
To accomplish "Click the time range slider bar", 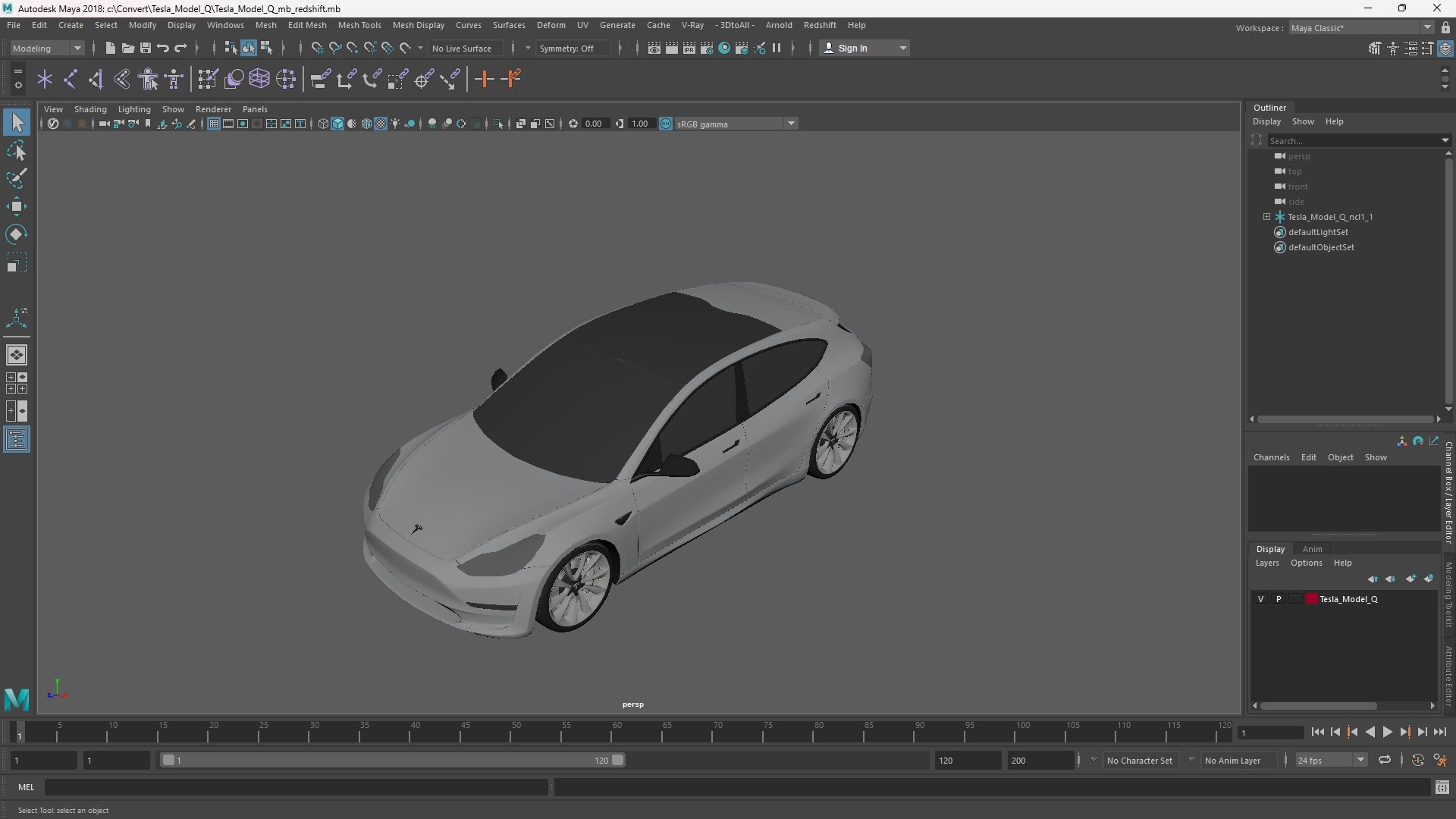I will [393, 760].
